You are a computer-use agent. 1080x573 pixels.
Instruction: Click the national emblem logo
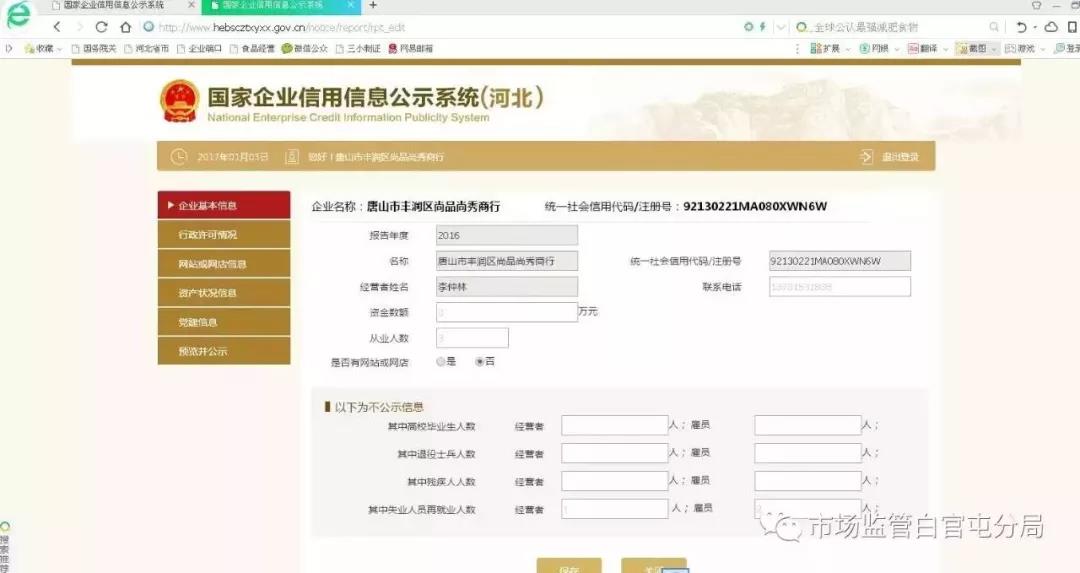click(x=180, y=102)
